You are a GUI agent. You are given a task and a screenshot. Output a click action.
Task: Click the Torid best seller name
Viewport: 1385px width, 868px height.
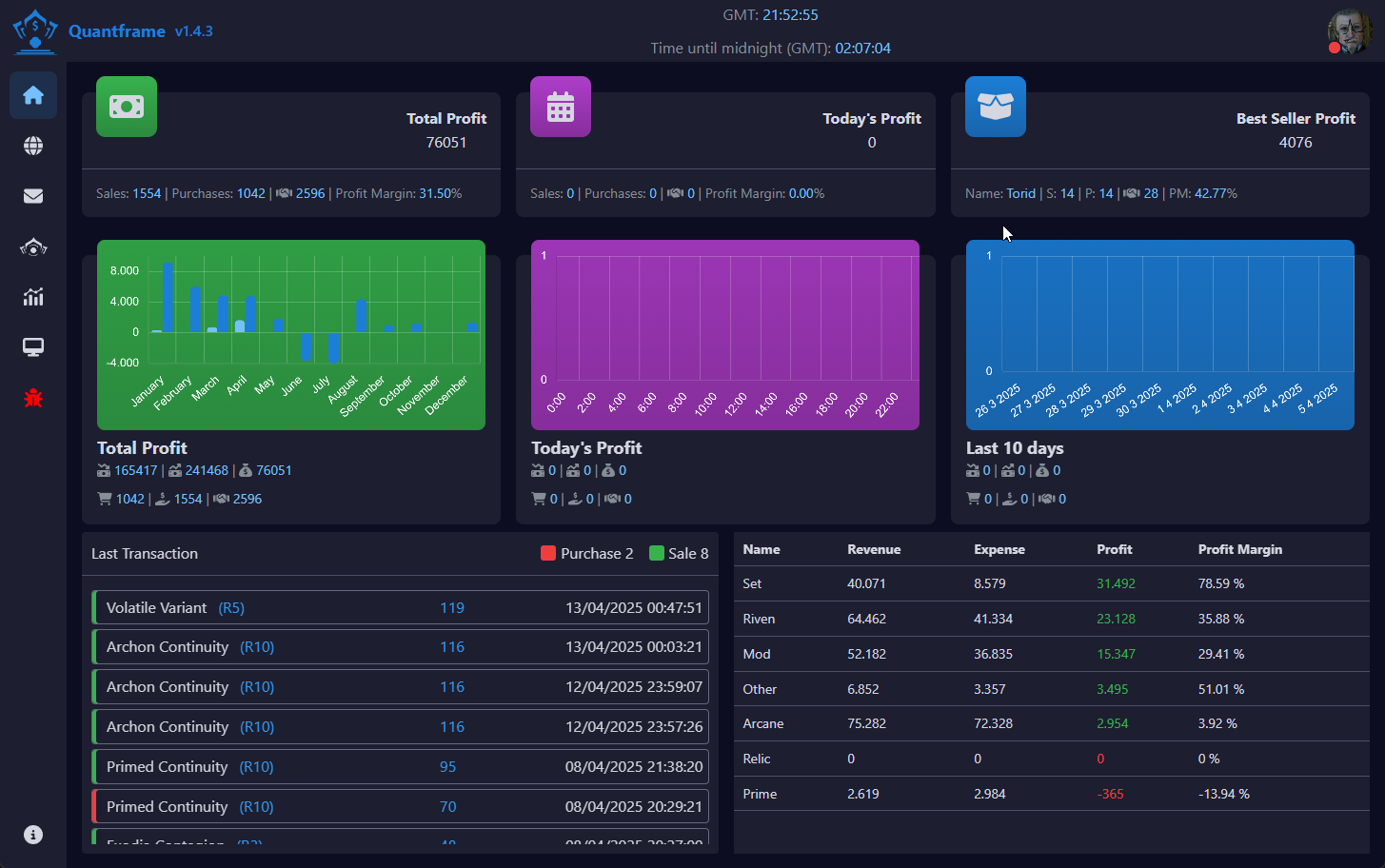1020,193
